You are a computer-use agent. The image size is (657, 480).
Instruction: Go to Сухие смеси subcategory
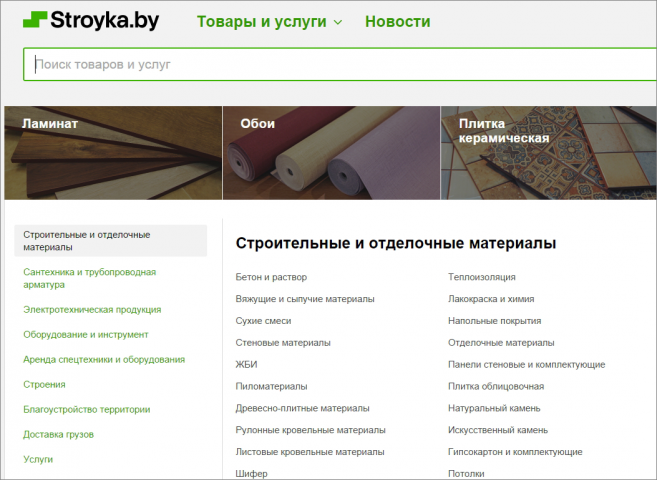pyautogui.click(x=263, y=321)
